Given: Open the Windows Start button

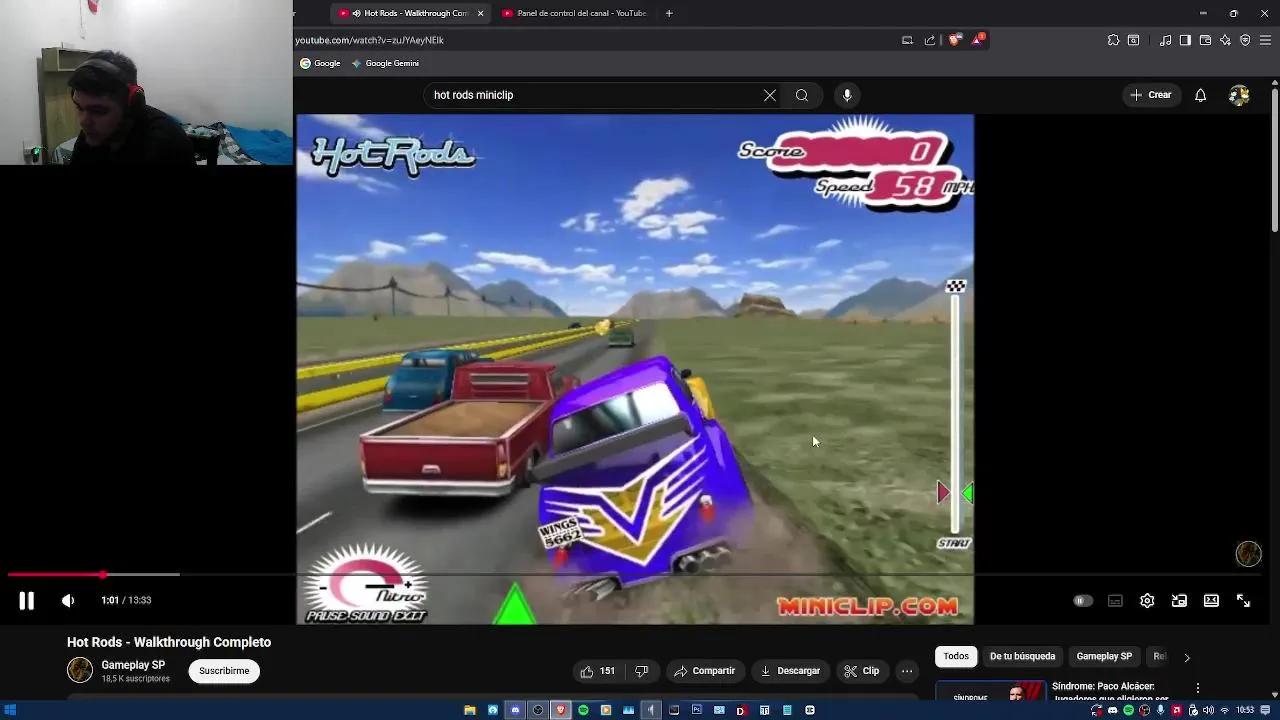Looking at the screenshot, I should click(11, 710).
